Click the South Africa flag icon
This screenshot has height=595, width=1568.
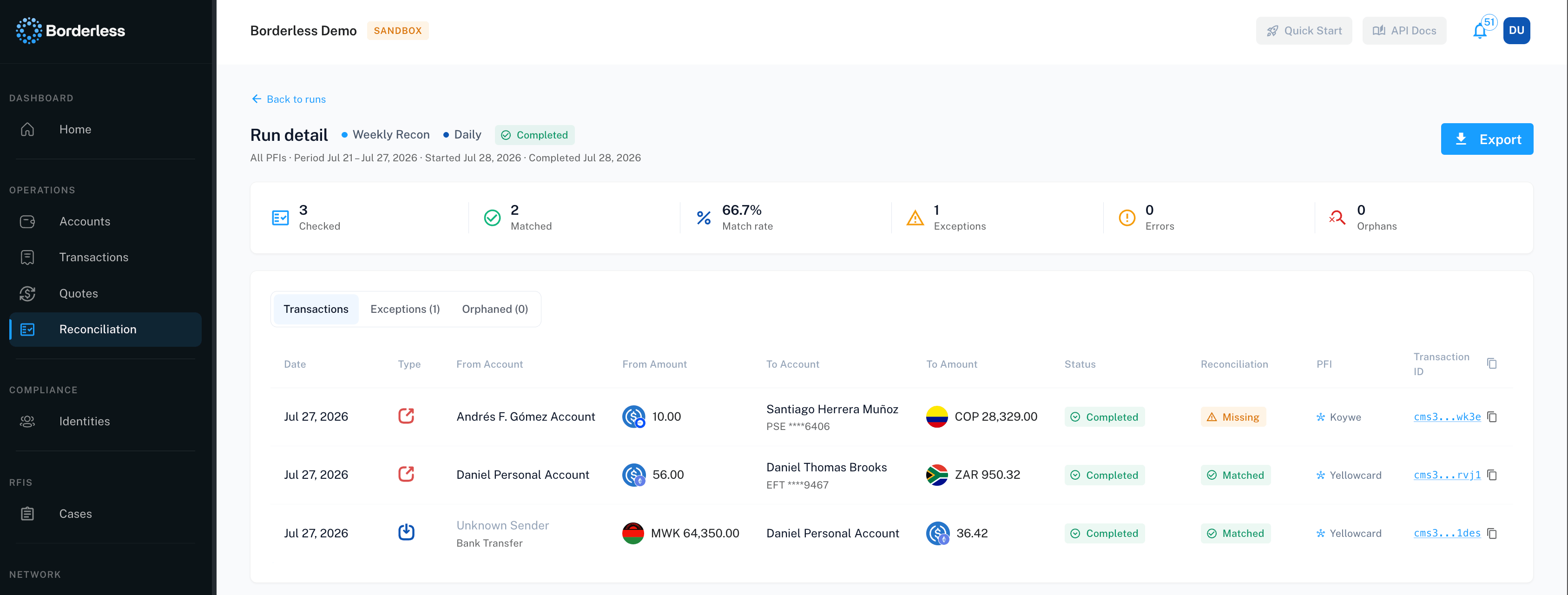[937, 475]
